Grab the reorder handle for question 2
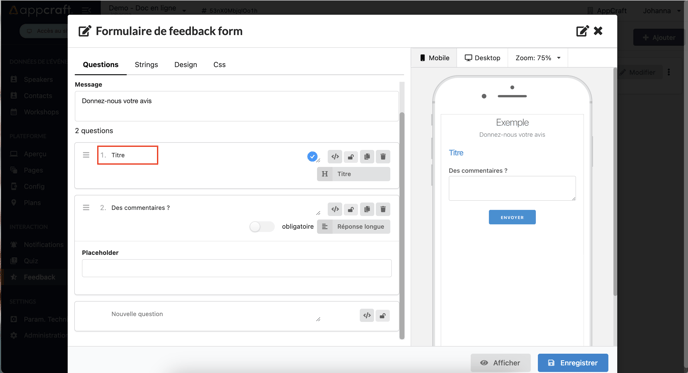This screenshot has width=688, height=373. [x=86, y=208]
